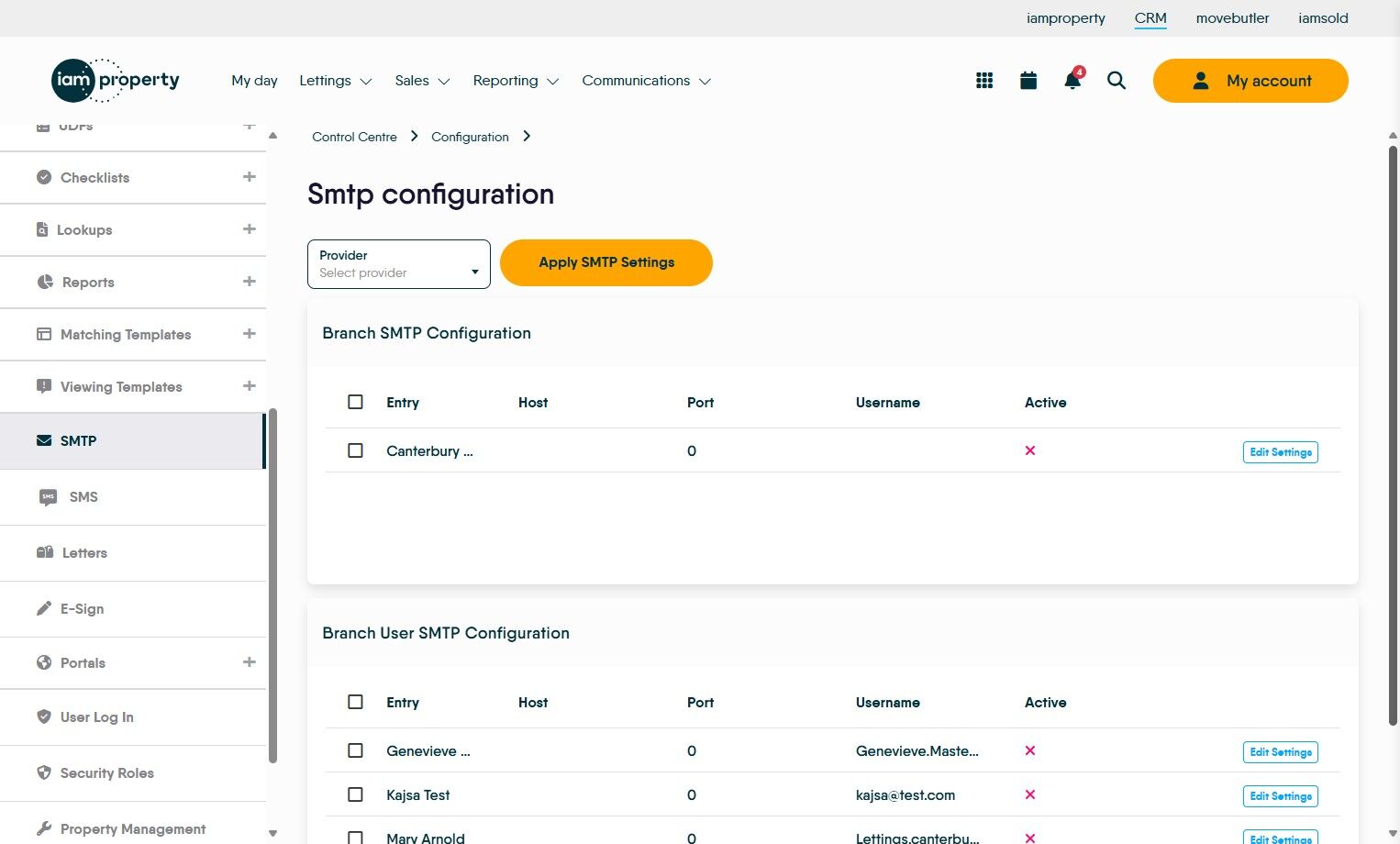
Task: Click the SMS speech bubble icon
Action: point(48,497)
